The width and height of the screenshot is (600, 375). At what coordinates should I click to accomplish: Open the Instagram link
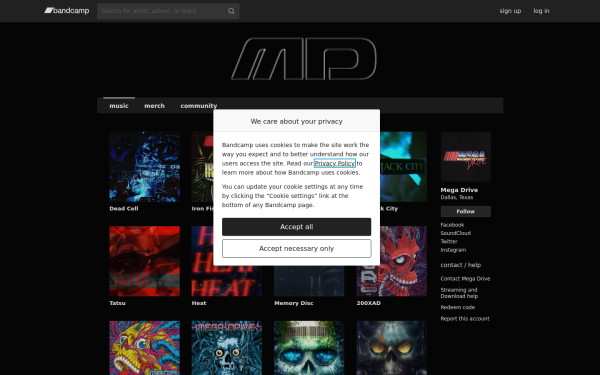coord(453,250)
